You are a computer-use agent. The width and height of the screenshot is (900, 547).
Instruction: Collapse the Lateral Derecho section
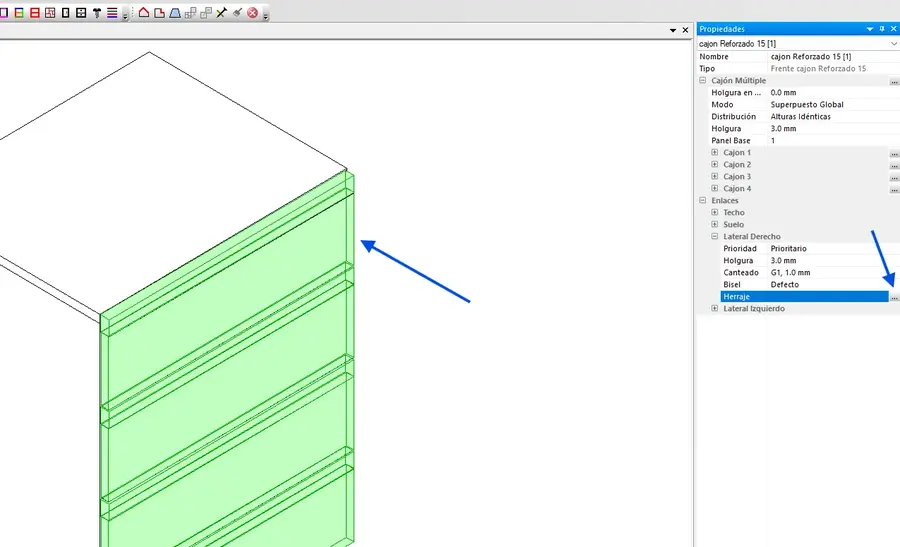pyautogui.click(x=714, y=237)
